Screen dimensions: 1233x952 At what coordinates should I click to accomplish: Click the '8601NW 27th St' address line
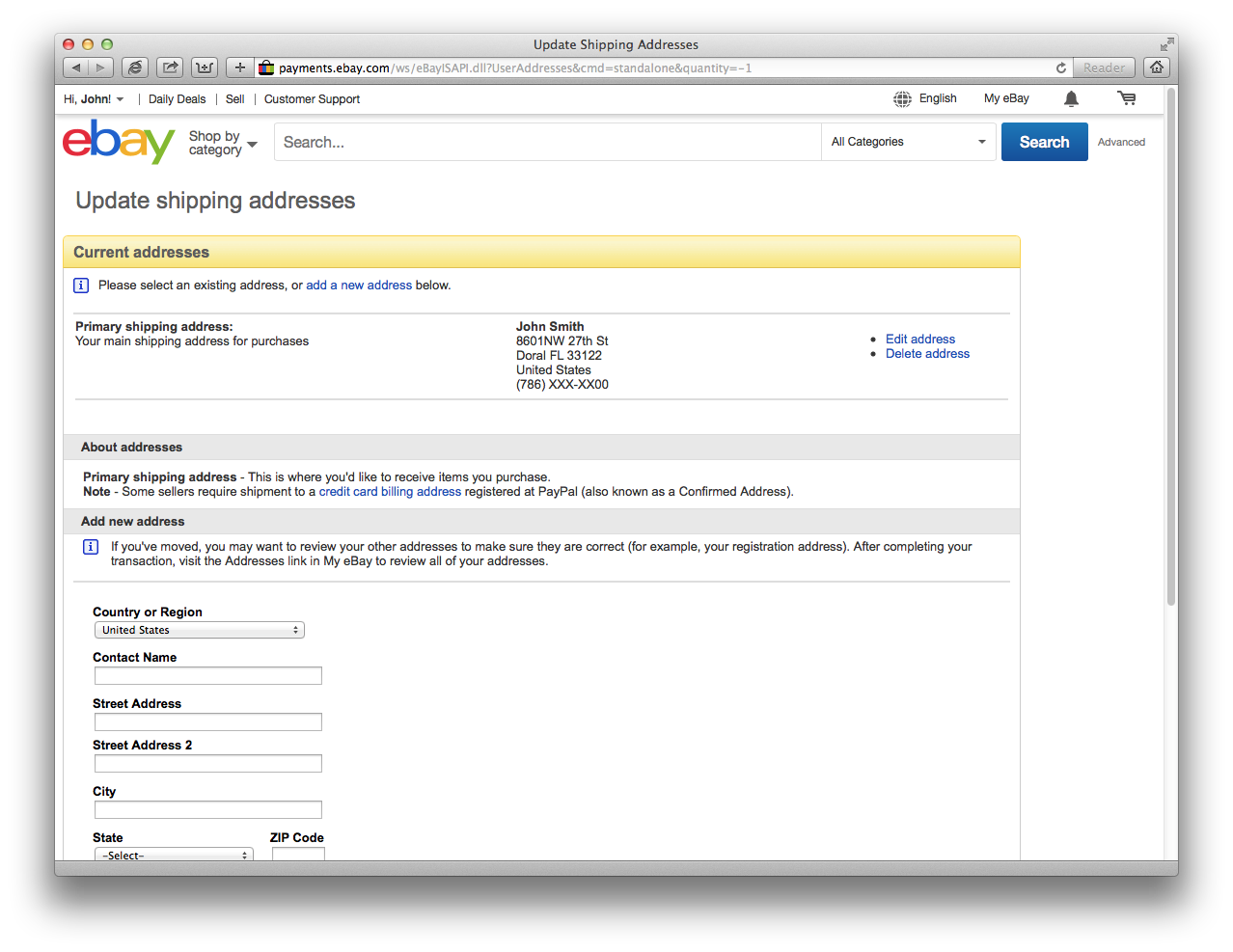point(562,341)
